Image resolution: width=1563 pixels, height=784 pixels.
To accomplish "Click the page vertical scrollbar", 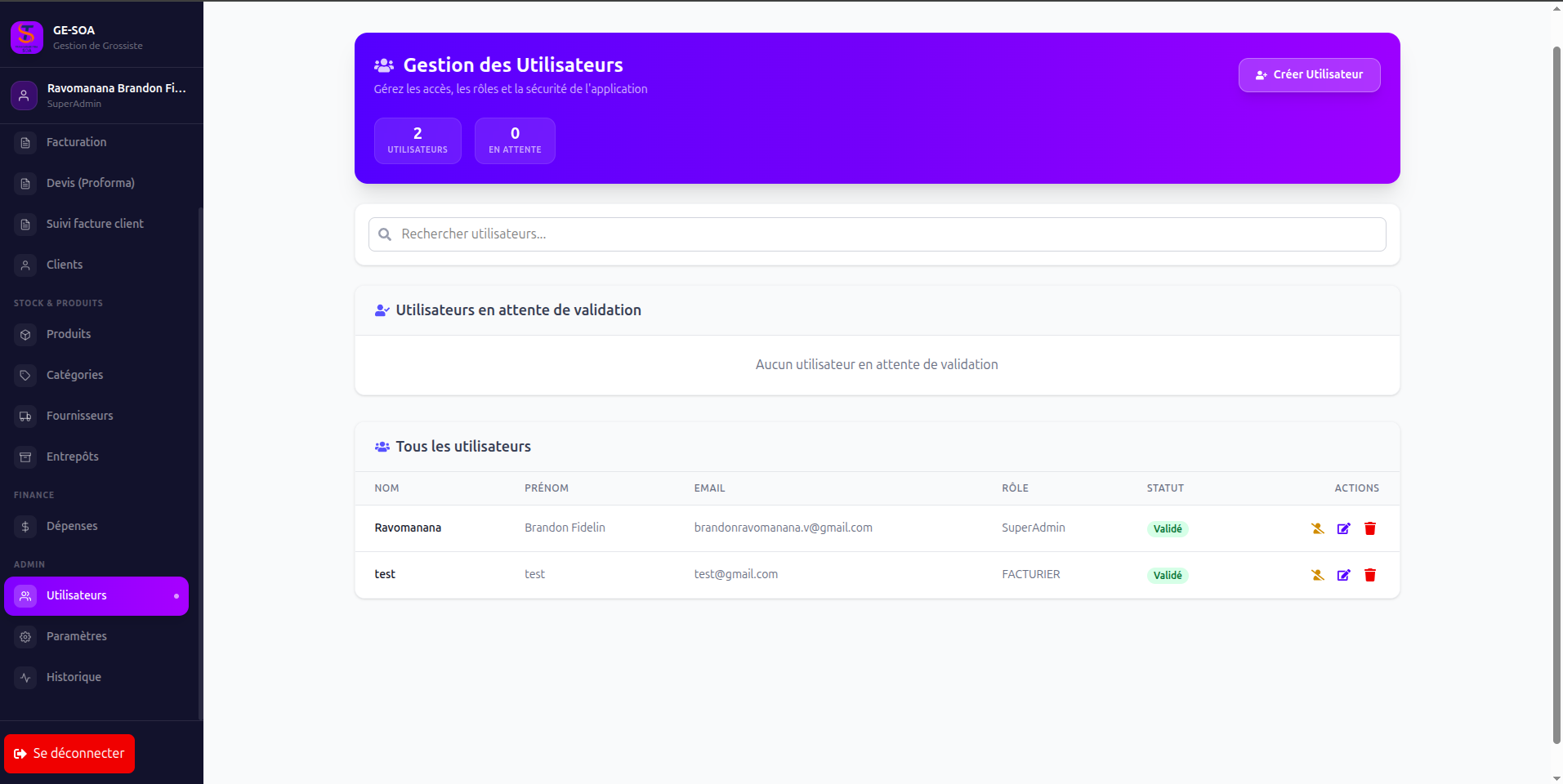I will 1556,395.
